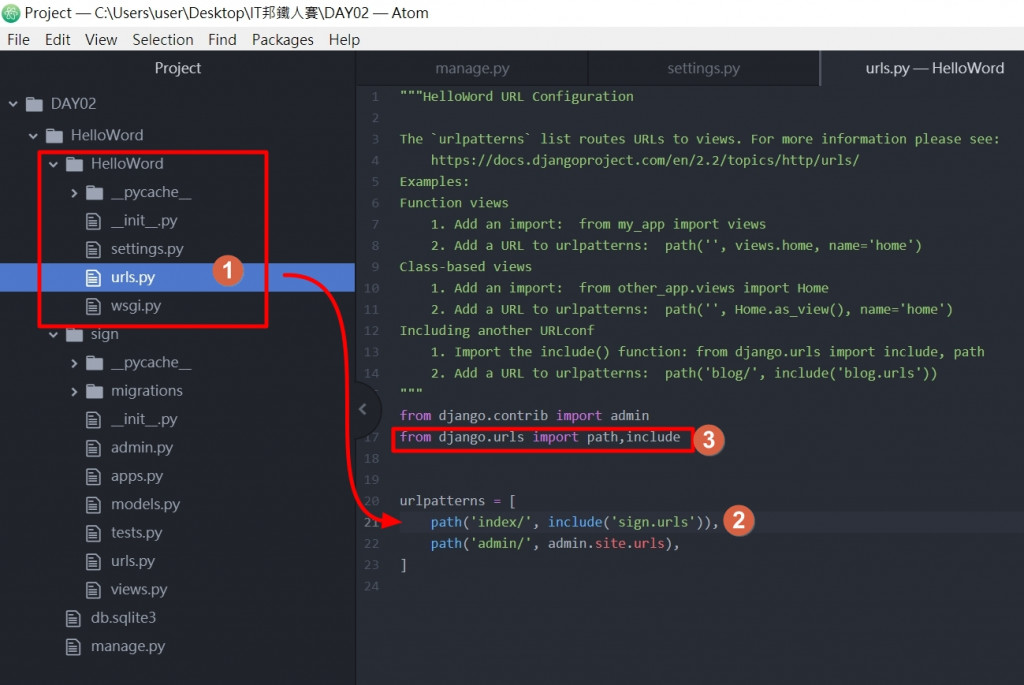
Task: Open settings.py in the tree
Action: (x=147, y=249)
